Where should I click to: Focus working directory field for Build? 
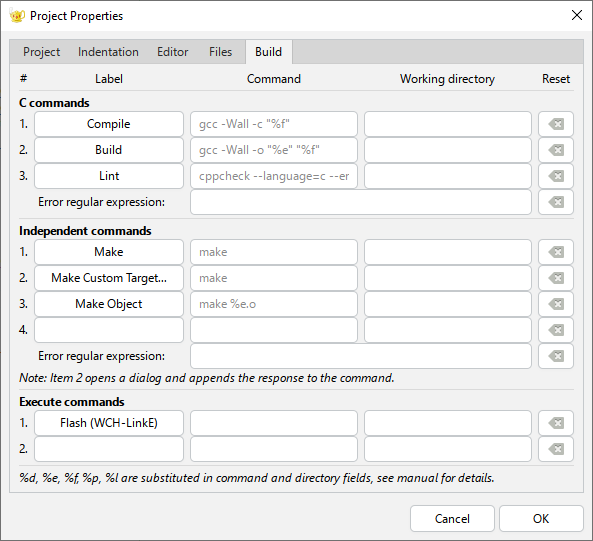[448, 150]
